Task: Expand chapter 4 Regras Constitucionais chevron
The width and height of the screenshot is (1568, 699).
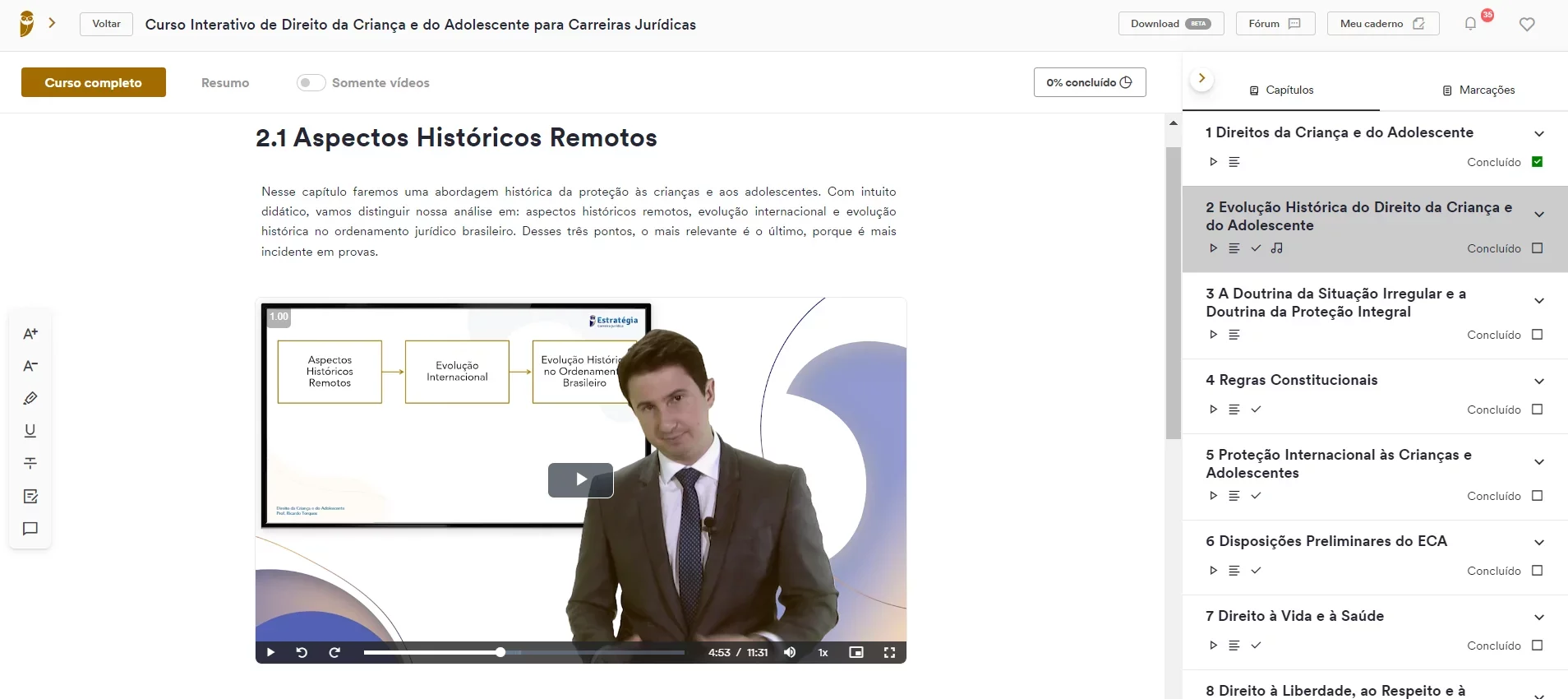Action: tap(1539, 381)
